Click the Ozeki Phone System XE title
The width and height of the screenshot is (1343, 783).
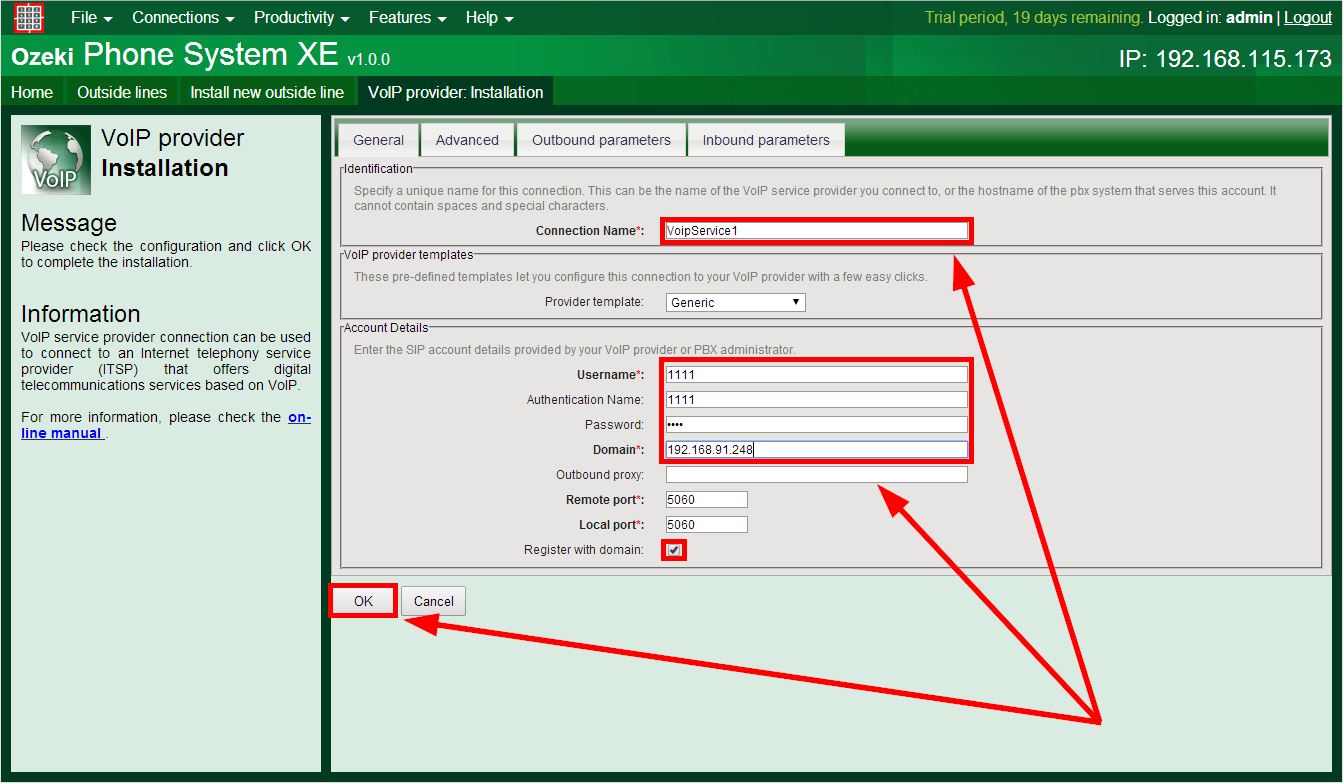pos(201,56)
